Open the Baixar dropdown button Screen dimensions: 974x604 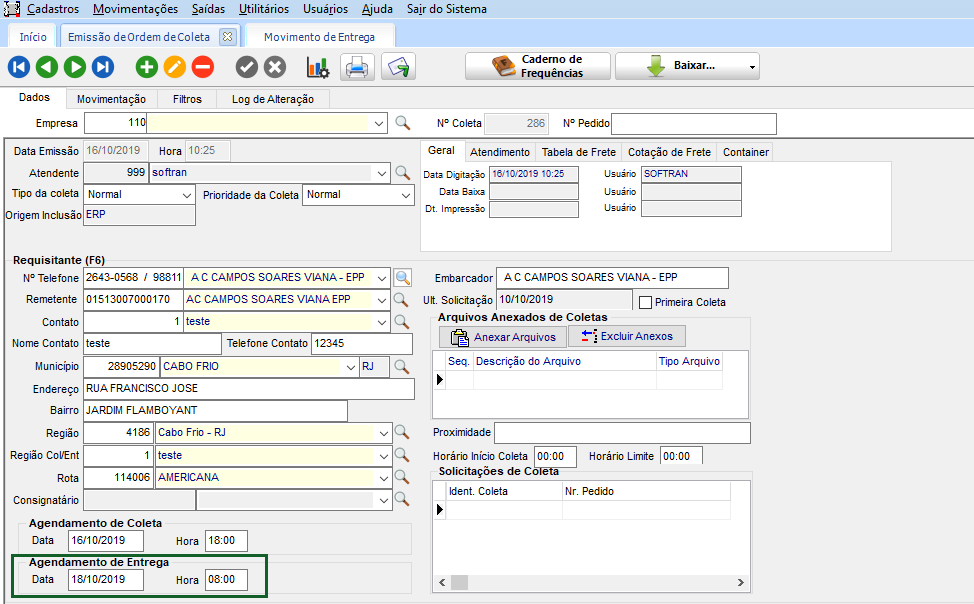[687, 67]
